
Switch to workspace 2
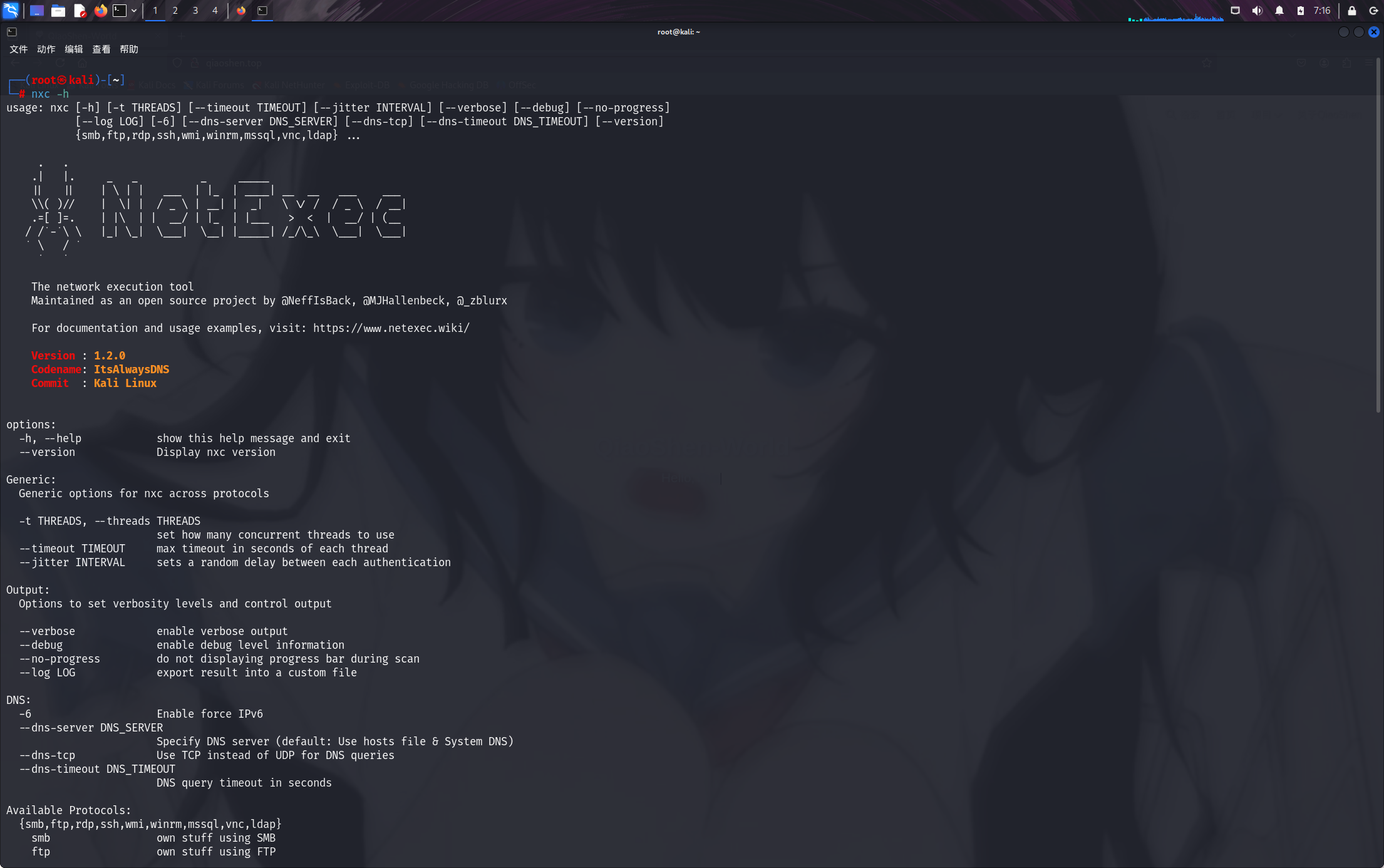tap(175, 11)
